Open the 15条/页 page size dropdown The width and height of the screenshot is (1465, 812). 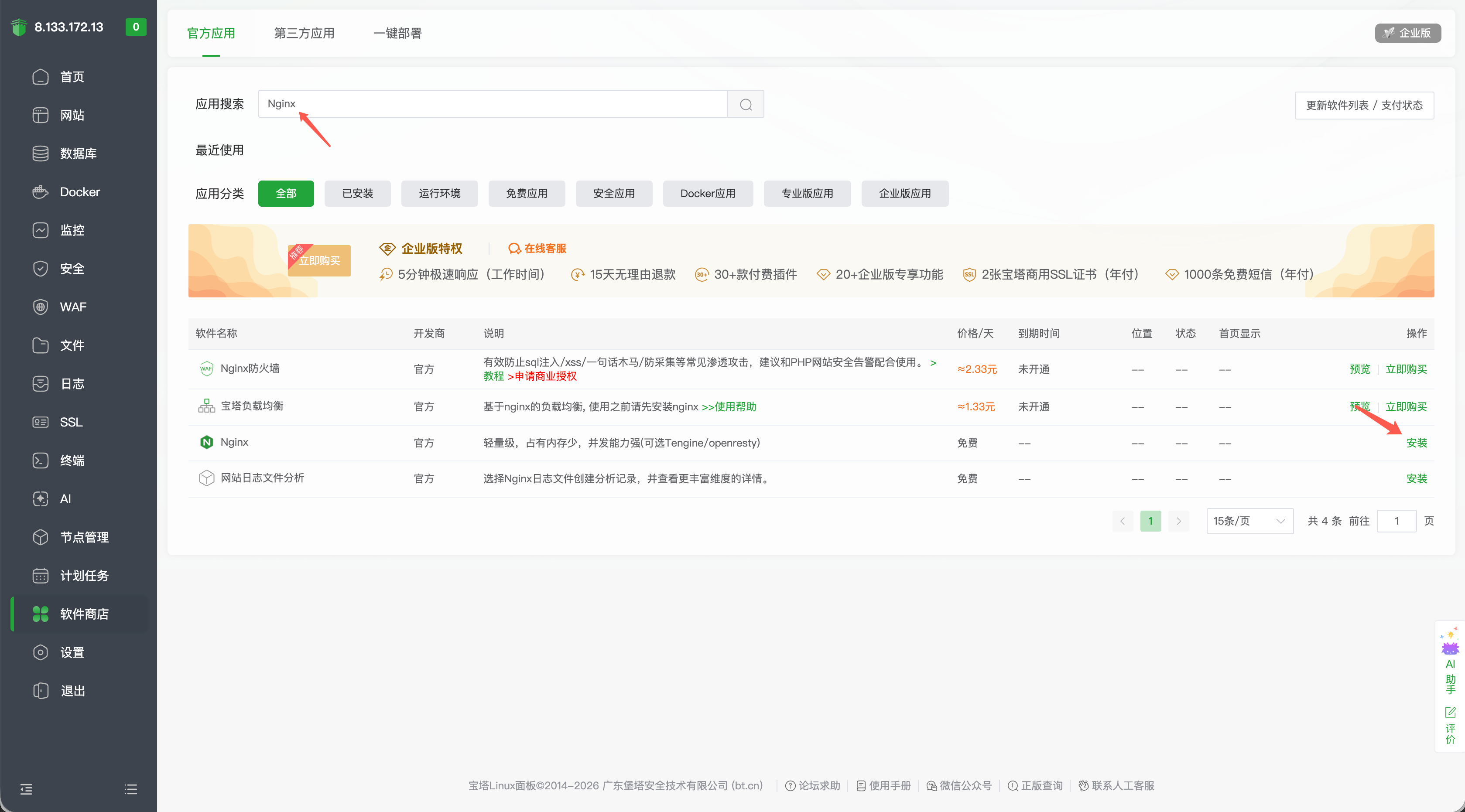(1250, 521)
